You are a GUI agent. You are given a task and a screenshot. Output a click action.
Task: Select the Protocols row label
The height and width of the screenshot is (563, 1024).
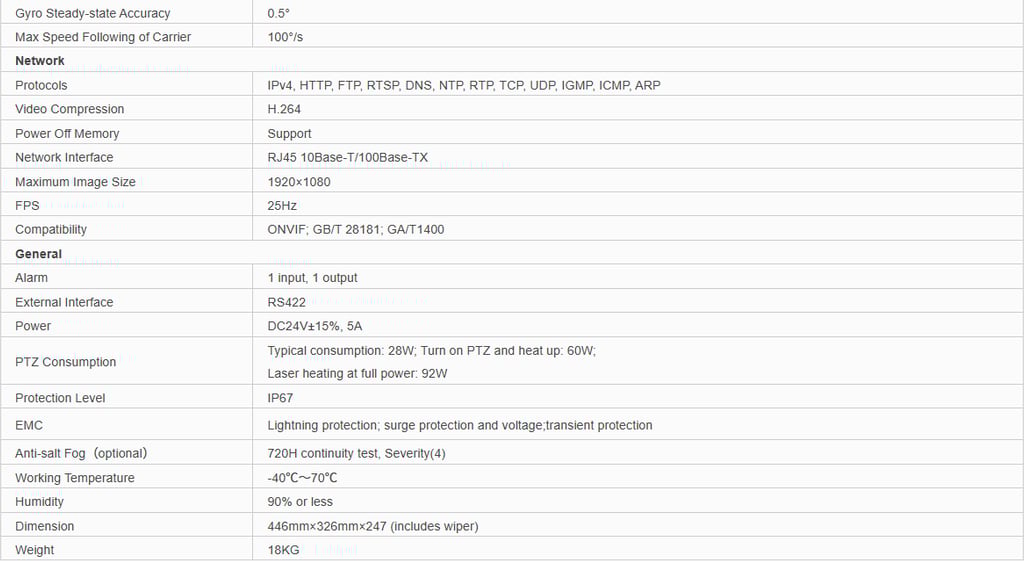tap(41, 86)
